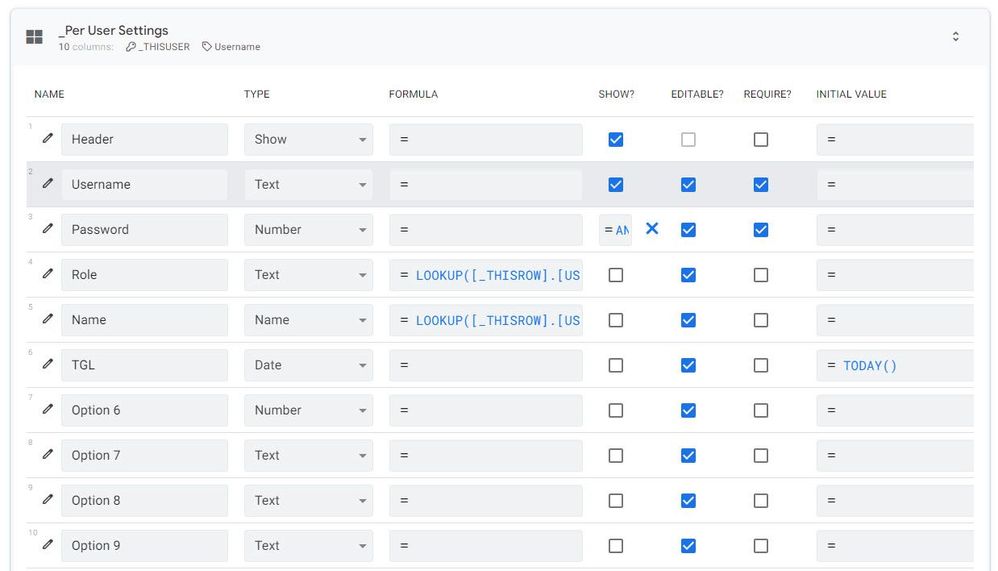This screenshot has width=998, height=571.
Task: Click the Option 6 formula field
Action: coord(486,411)
